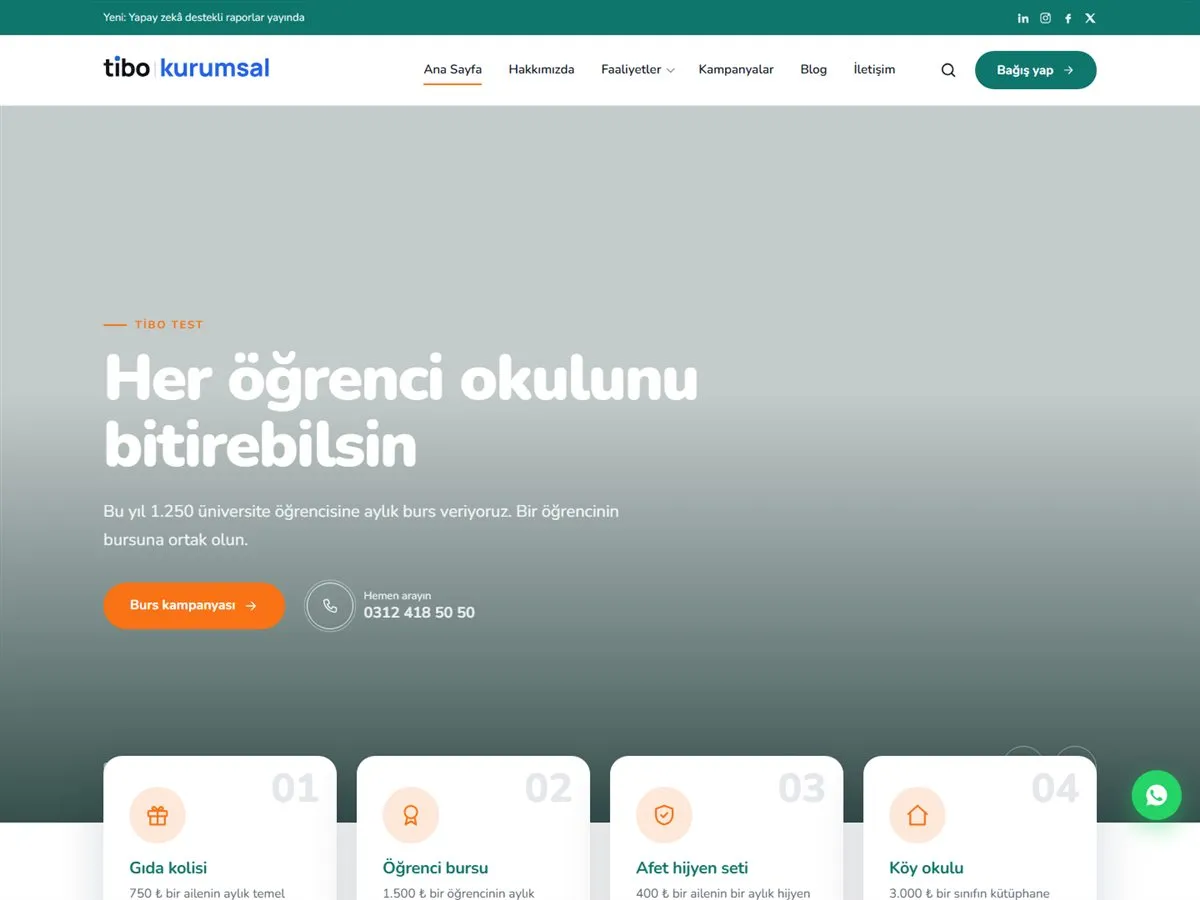The width and height of the screenshot is (1200, 900).
Task: Open the X (Twitter) icon in top bar
Action: [x=1090, y=18]
